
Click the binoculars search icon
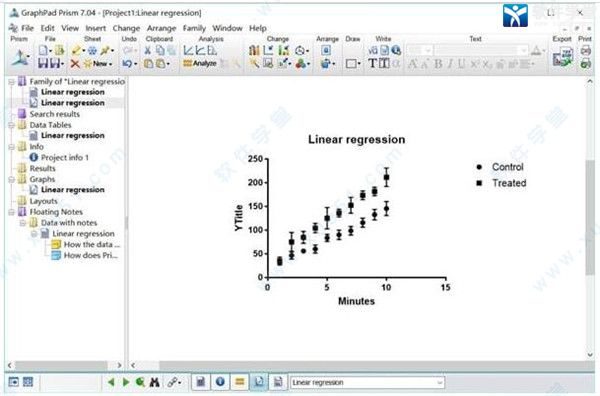point(155,382)
